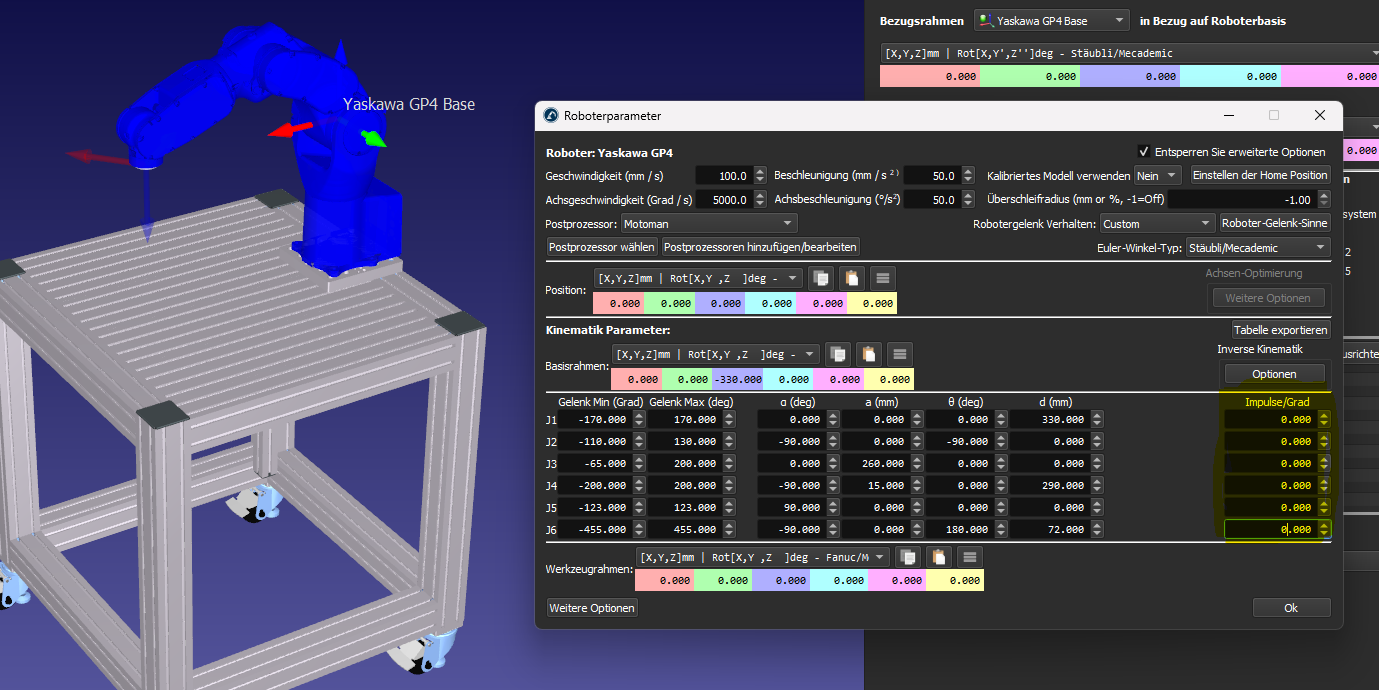The width and height of the screenshot is (1379, 690).
Task: Open the Werkzeugrahmen options menu icon
Action: 969,557
